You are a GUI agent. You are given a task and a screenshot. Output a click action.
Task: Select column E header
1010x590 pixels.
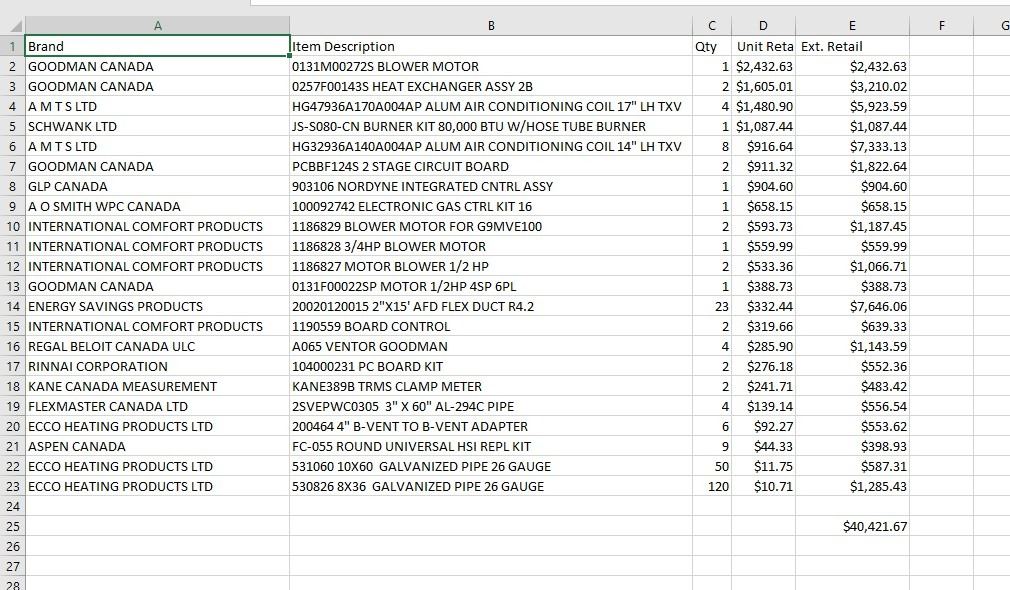pyautogui.click(x=852, y=26)
